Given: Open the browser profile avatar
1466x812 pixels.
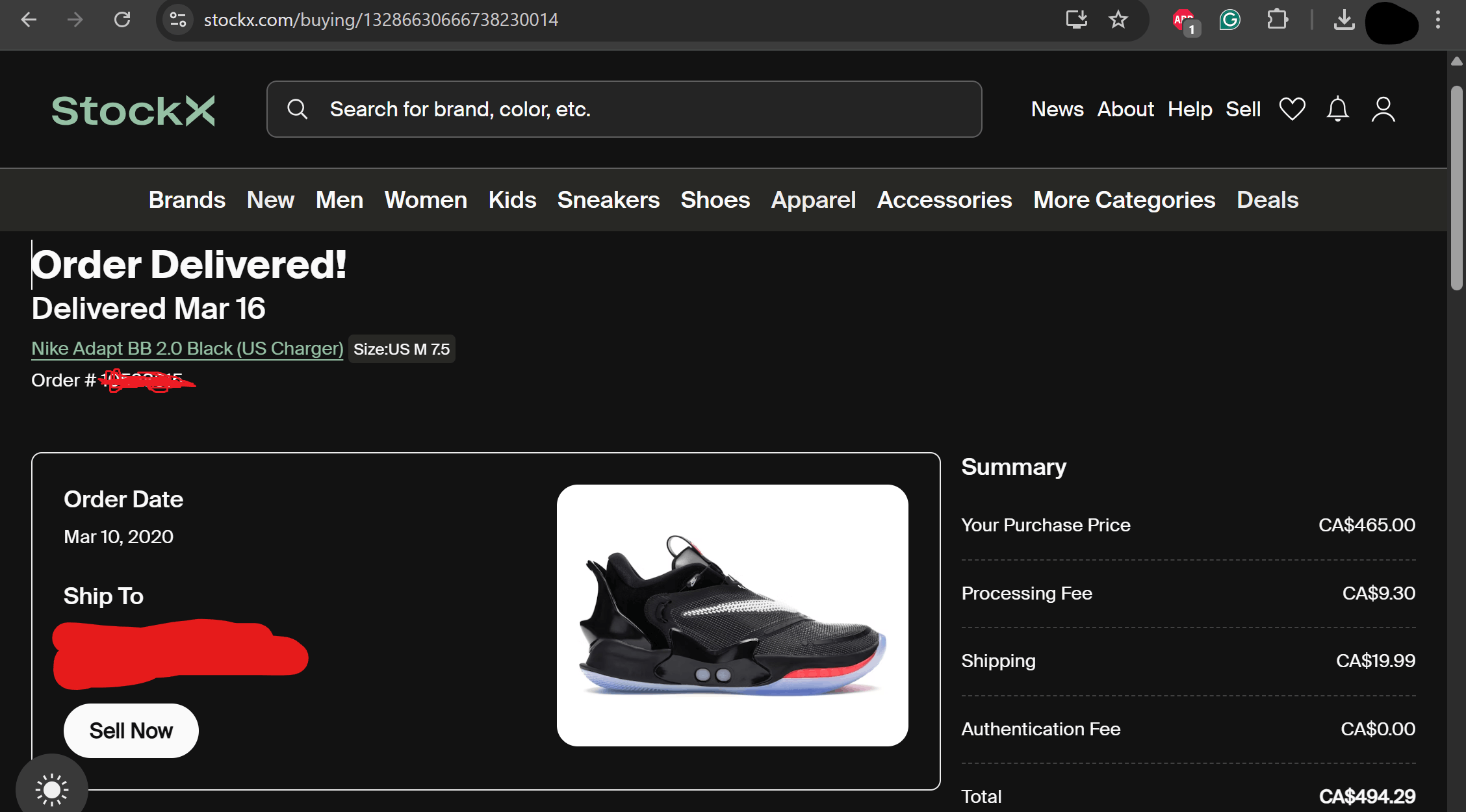Looking at the screenshot, I should pos(1391,23).
